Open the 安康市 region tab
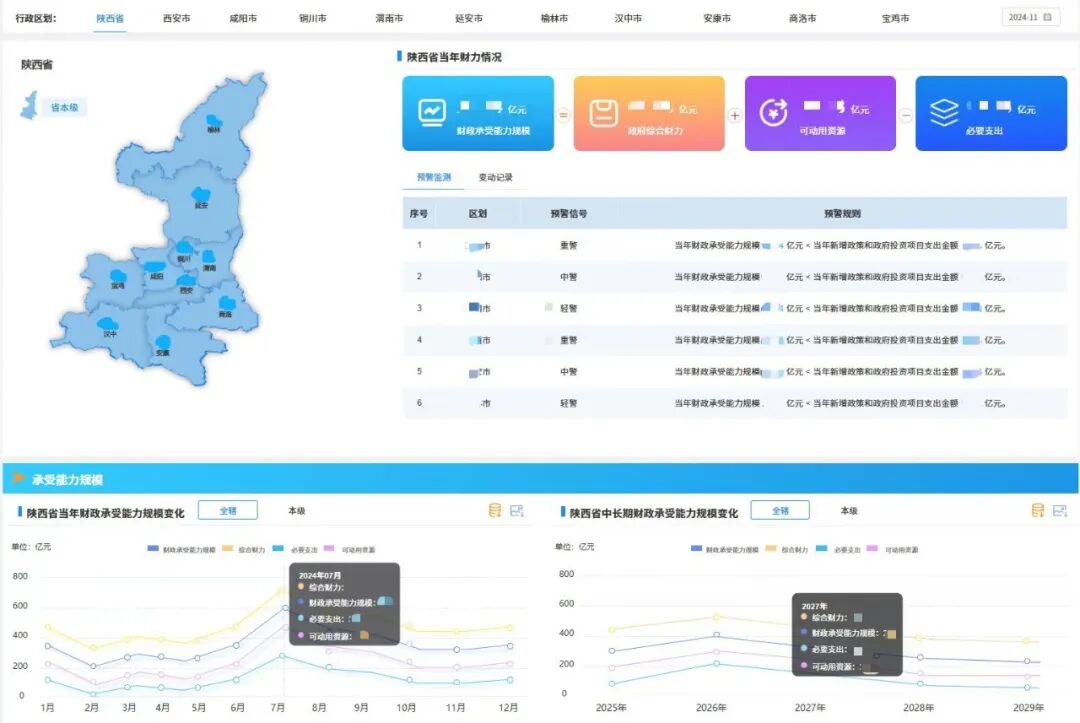This screenshot has width=1080, height=723. tap(717, 19)
